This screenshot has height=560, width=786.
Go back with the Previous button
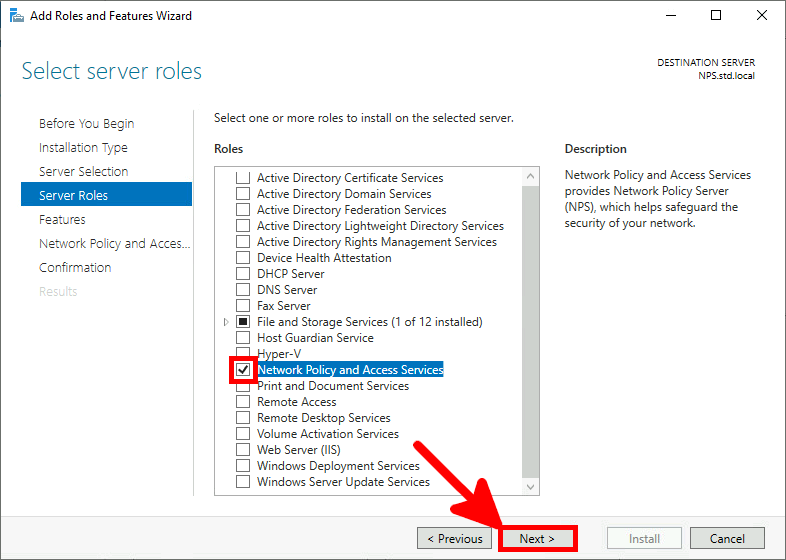coord(454,539)
